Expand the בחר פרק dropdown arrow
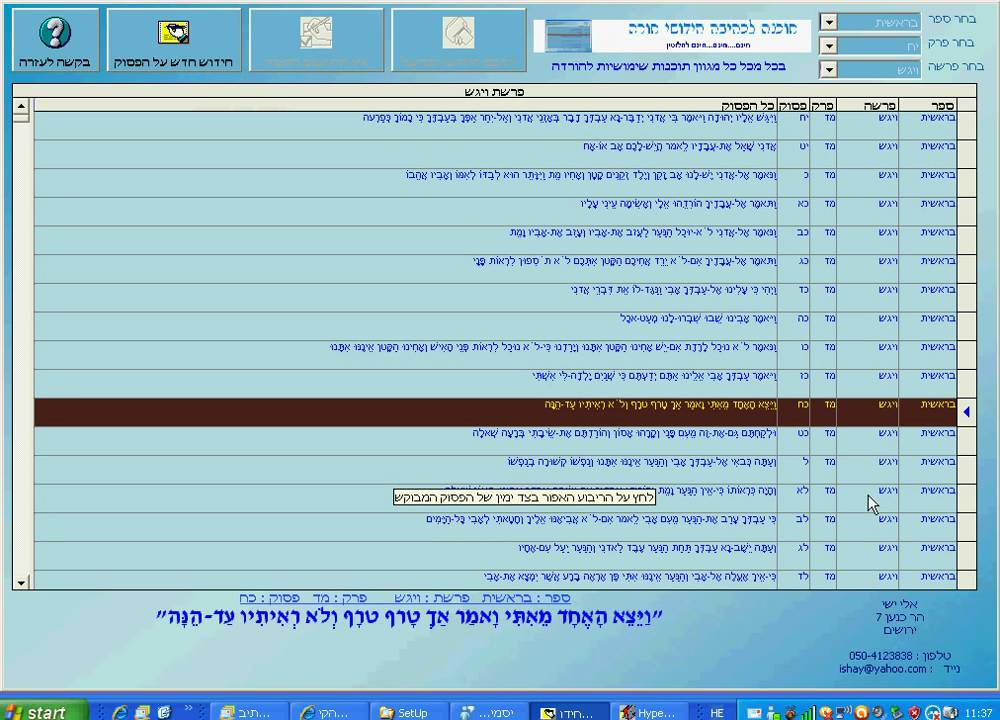Viewport: 1000px width, 720px height. [828, 46]
